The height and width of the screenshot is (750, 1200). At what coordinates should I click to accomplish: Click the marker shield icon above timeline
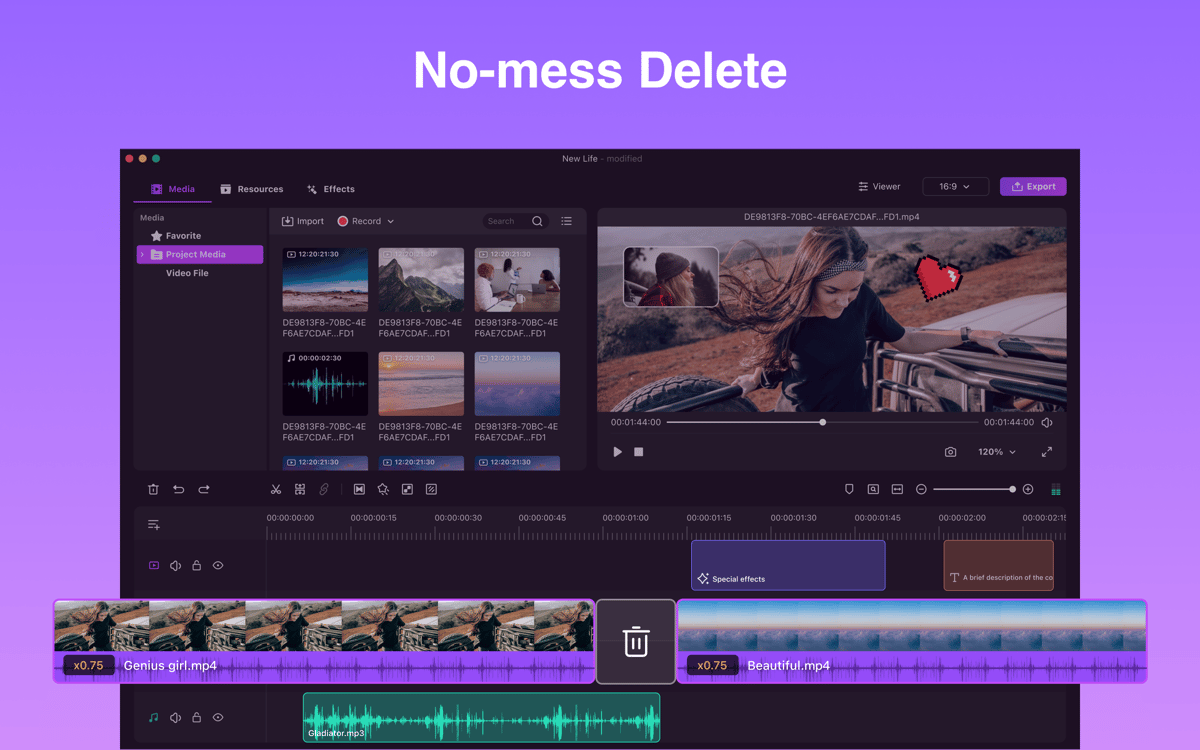[849, 490]
